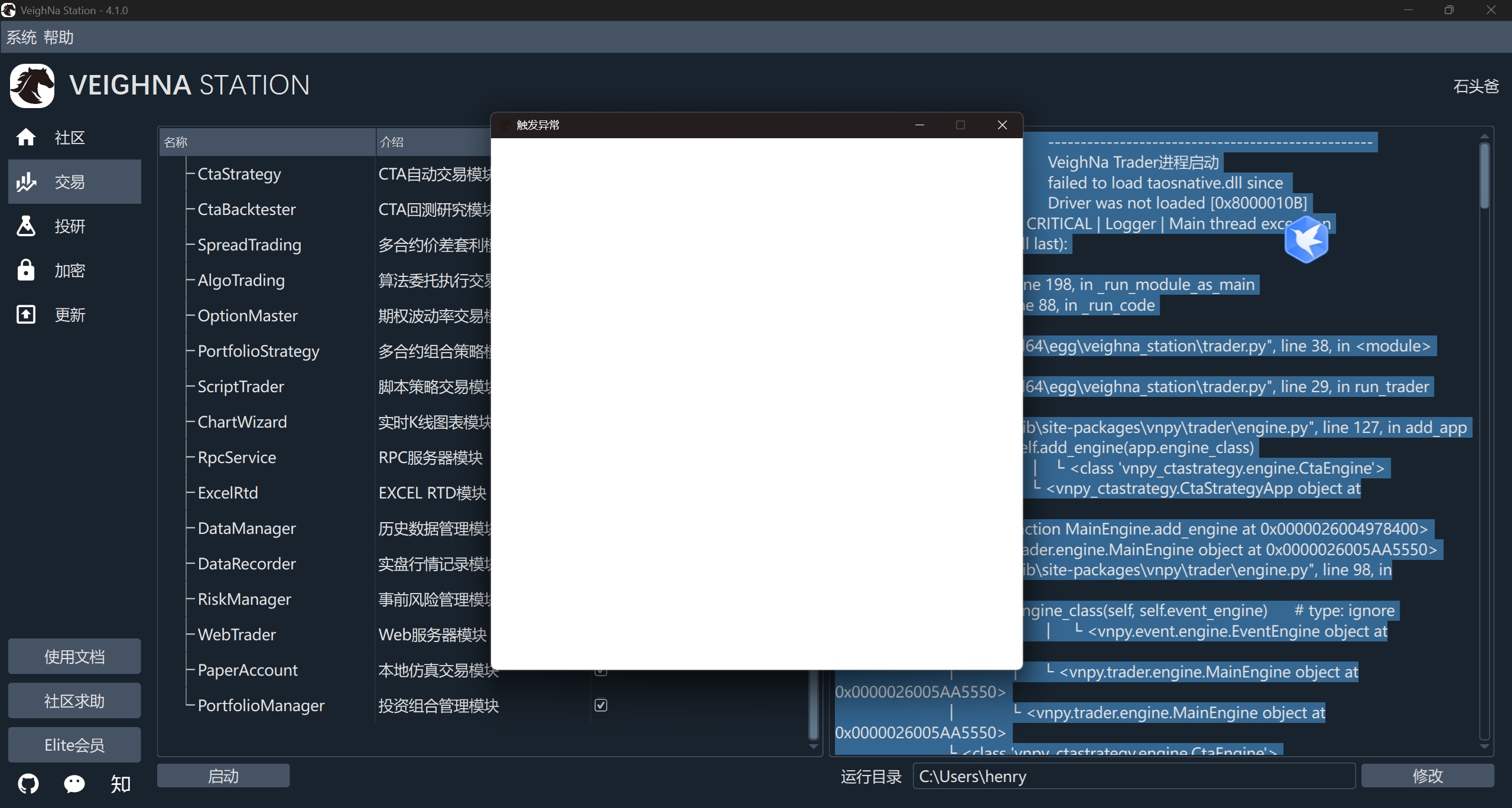Image resolution: width=1512 pixels, height=808 pixels.
Task: Select the AlgoTrading row
Action: tap(241, 280)
